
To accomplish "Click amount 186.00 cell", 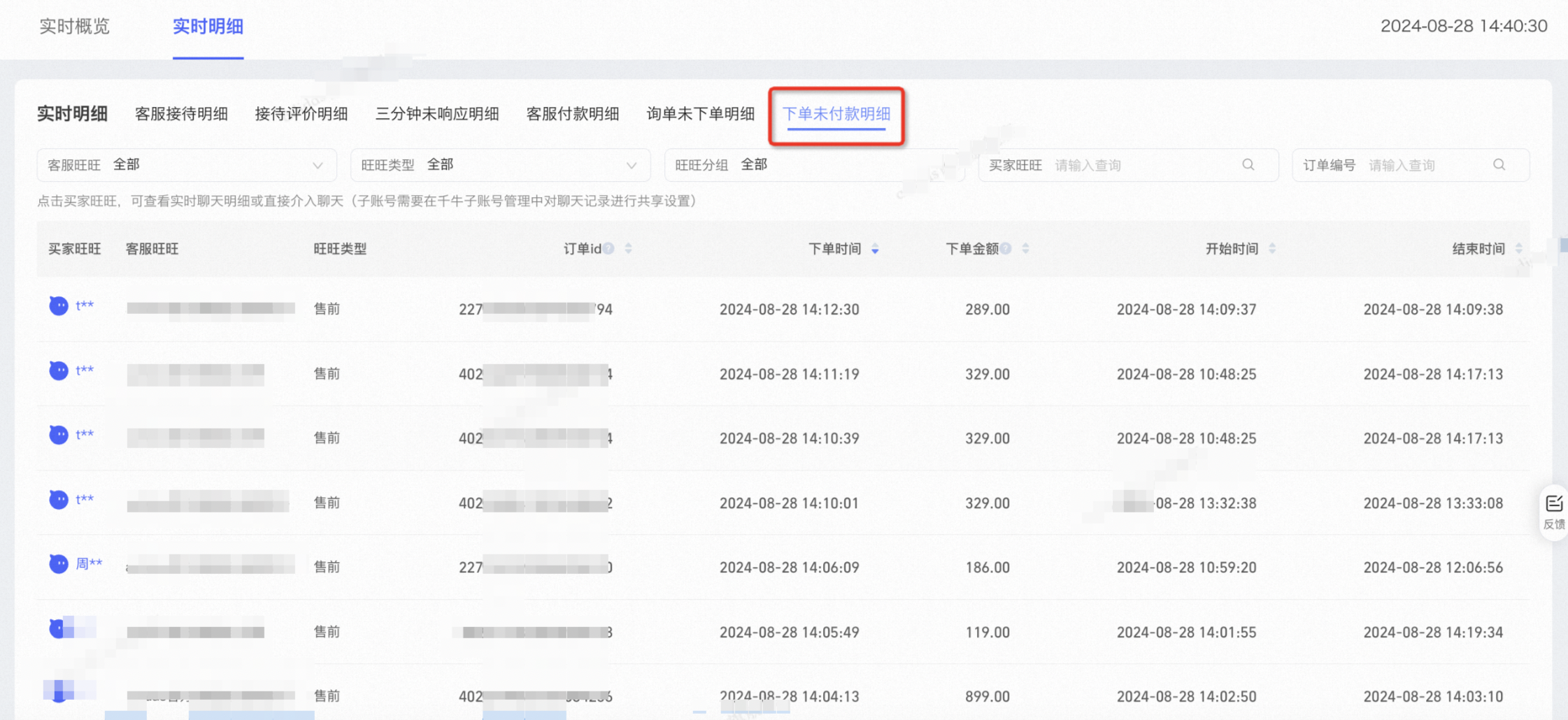I will (988, 568).
